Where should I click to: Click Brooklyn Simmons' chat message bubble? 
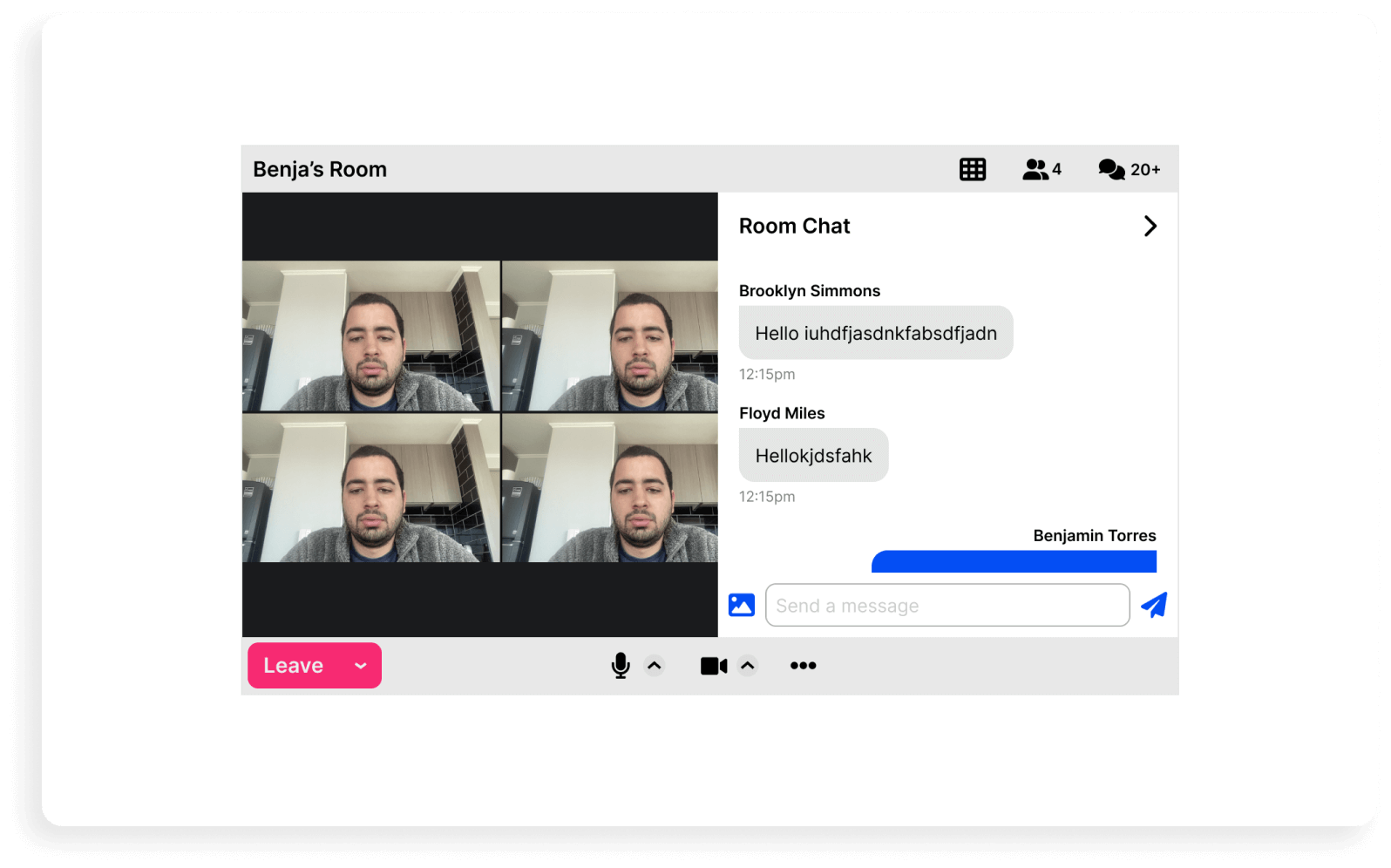[875, 333]
